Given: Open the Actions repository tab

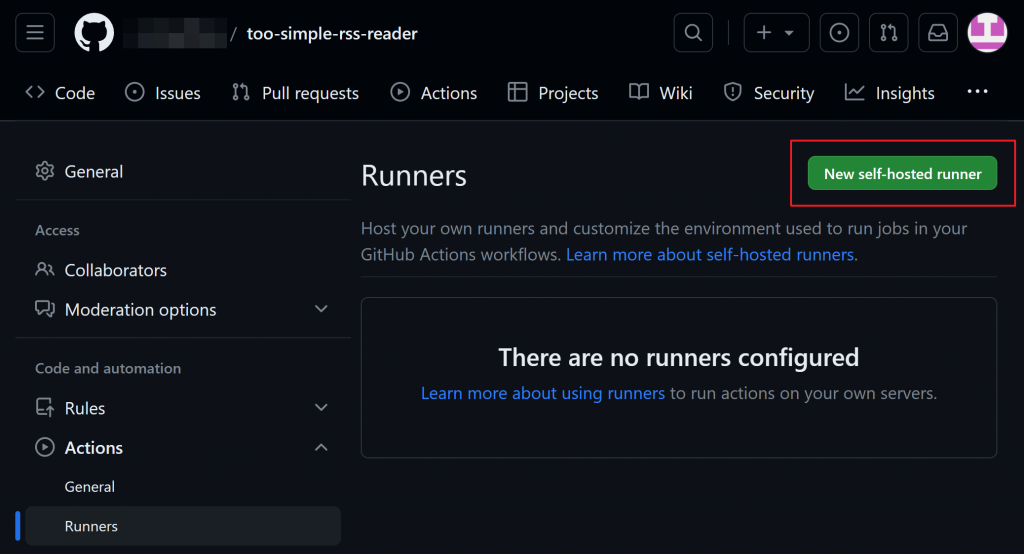Looking at the screenshot, I should pos(434,93).
